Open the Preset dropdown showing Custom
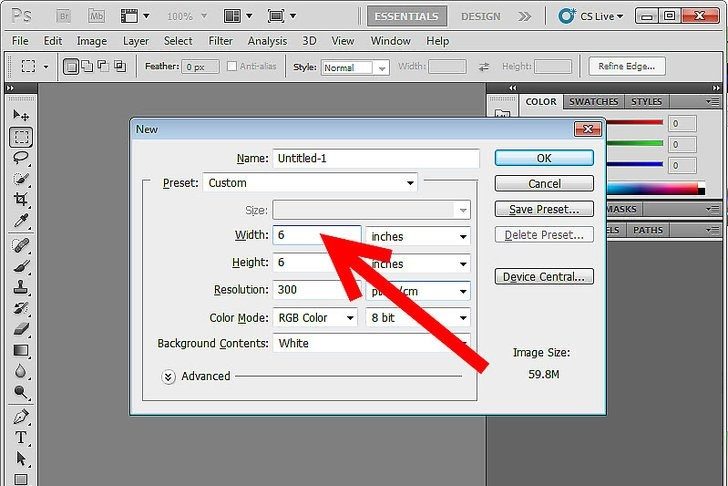Viewport: 728px width, 486px height. [x=310, y=183]
